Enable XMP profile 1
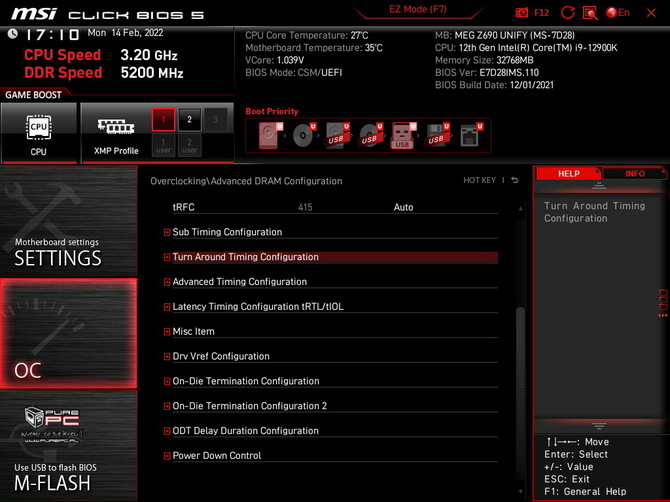 pos(163,120)
